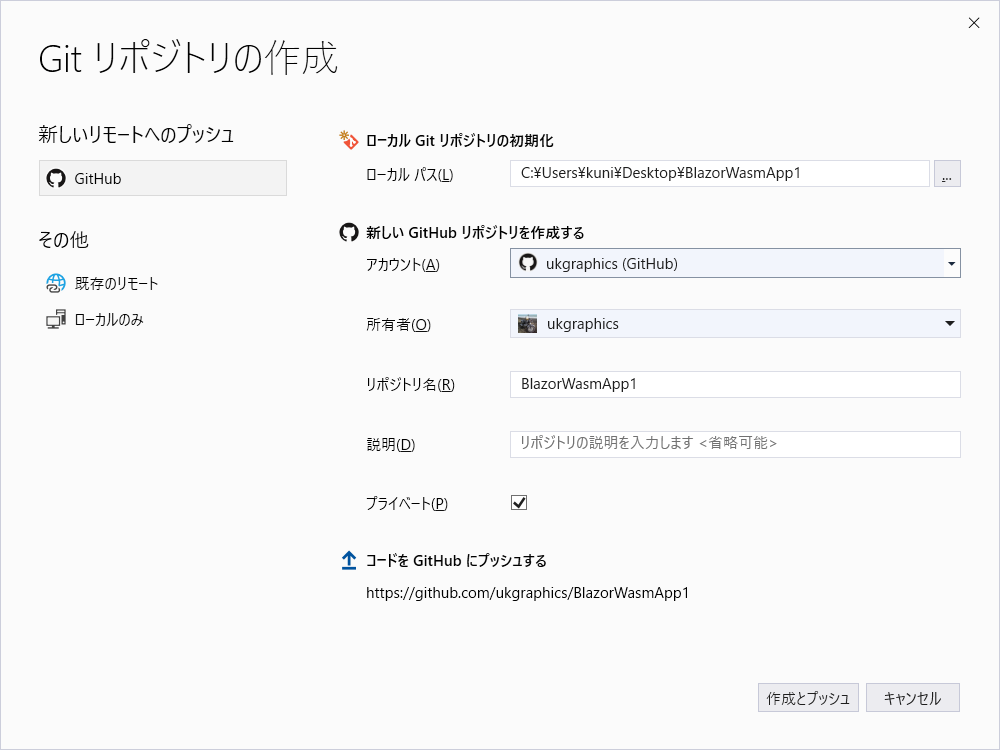
Task: Choose the existing remote option (既存のリモート)
Action: click(102, 283)
